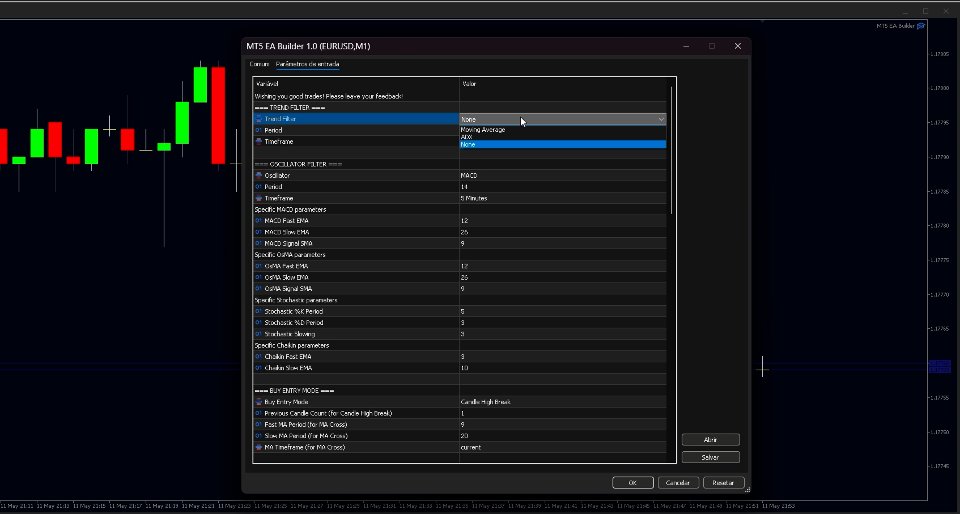Click the integer icon beside Chaikin Slow EMA
This screenshot has width=960, height=514.
(258, 368)
